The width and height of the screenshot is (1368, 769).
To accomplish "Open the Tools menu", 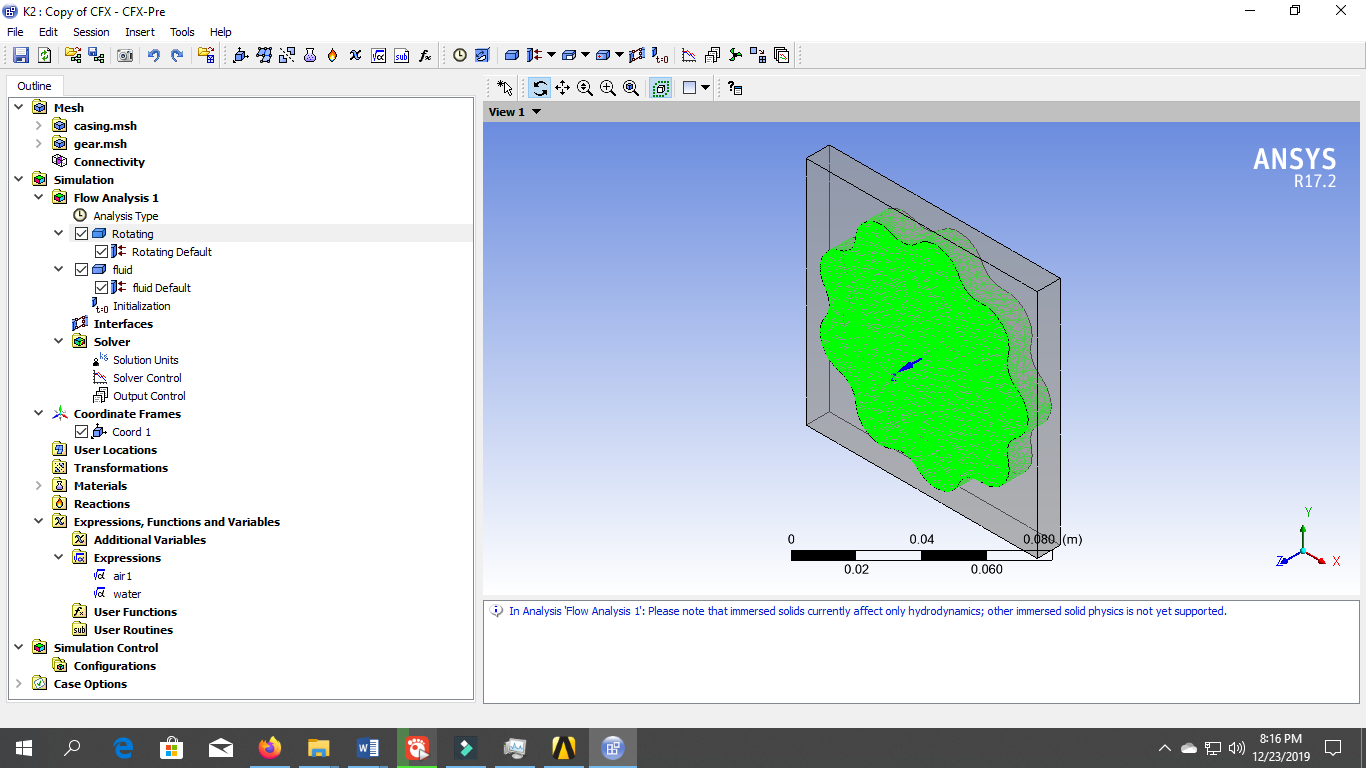I will [x=182, y=32].
